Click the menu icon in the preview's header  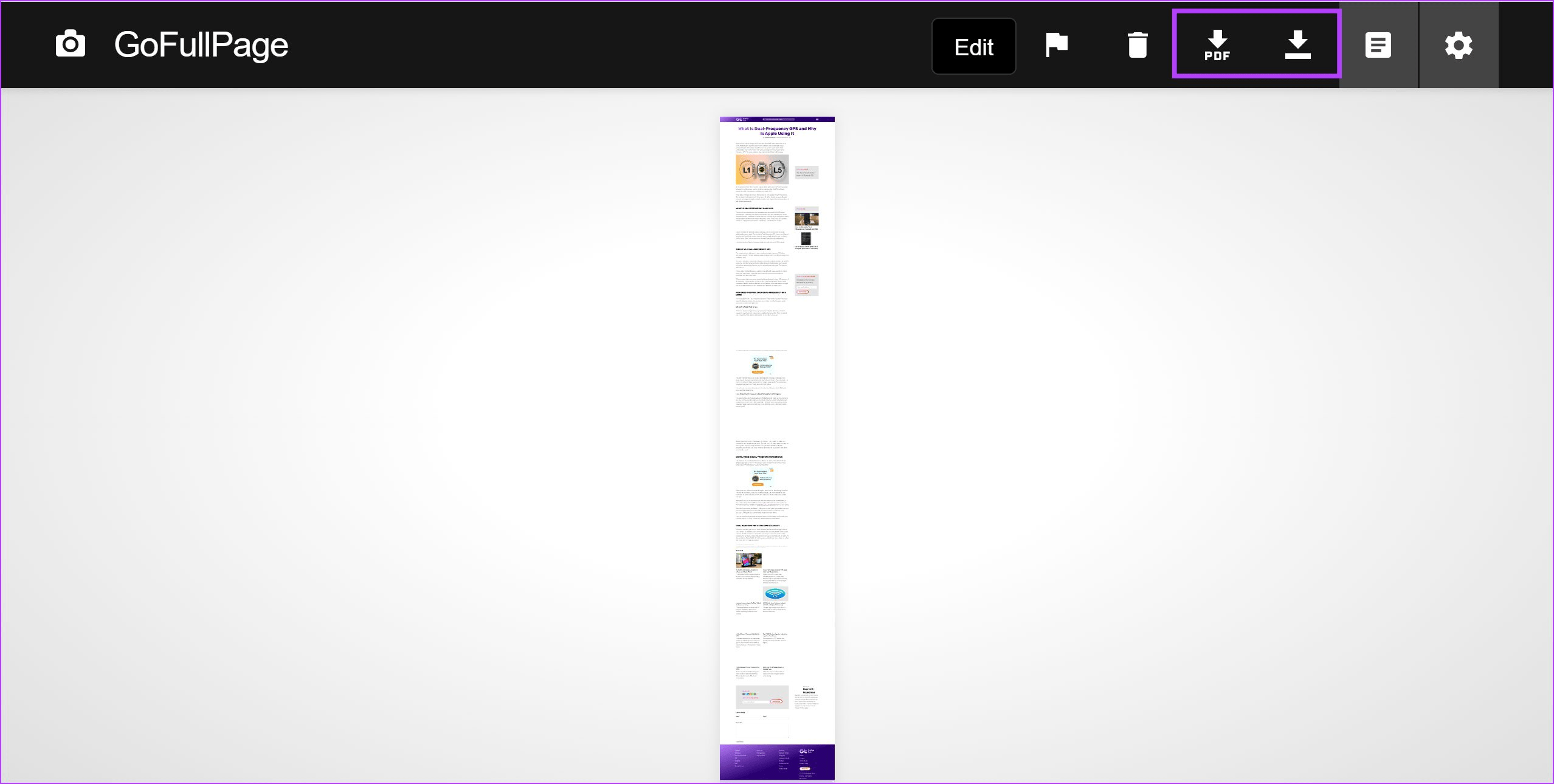(x=817, y=120)
